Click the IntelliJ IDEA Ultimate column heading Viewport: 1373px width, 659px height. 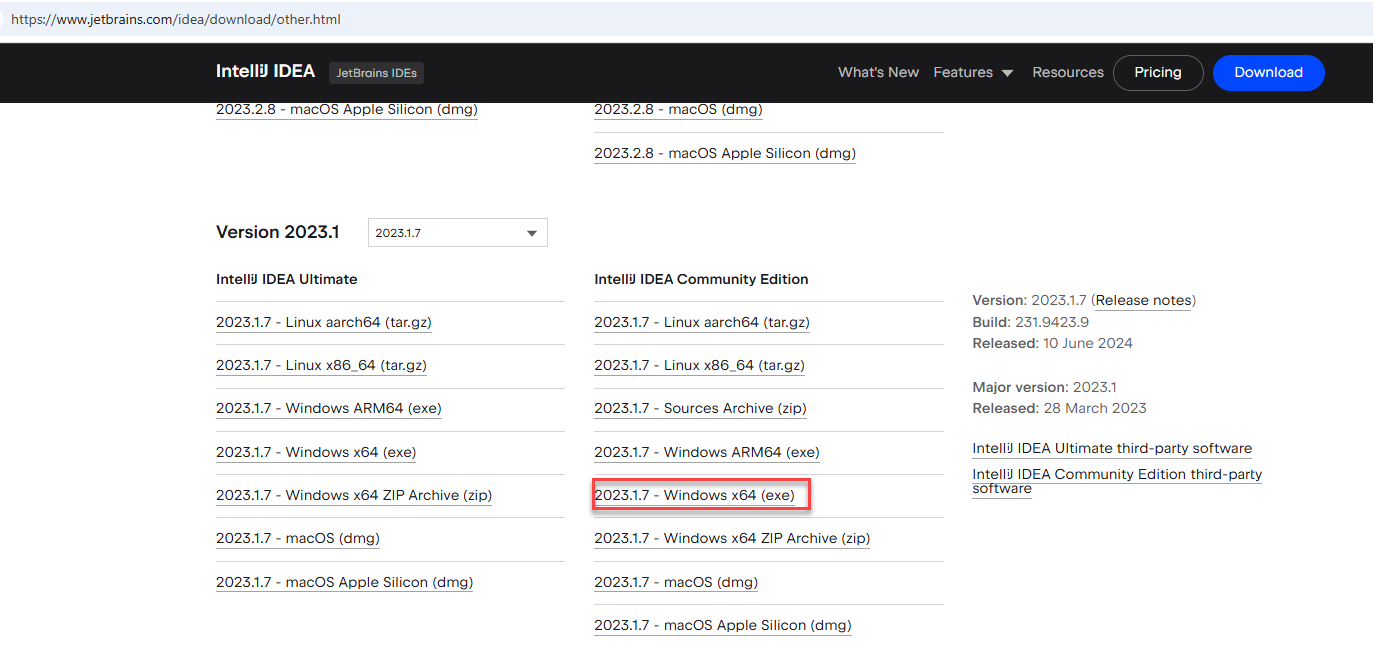(286, 279)
